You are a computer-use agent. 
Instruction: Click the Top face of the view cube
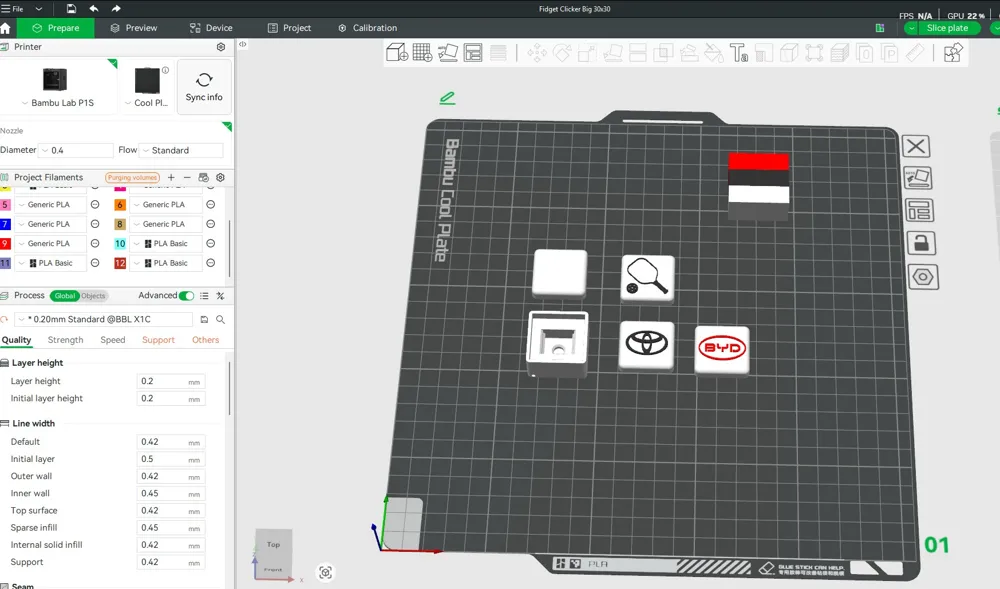coord(274,544)
